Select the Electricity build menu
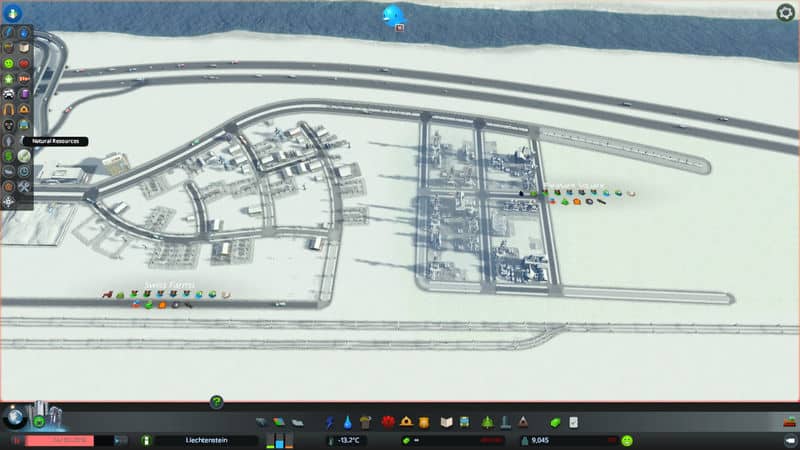The image size is (800, 450). (x=330, y=422)
